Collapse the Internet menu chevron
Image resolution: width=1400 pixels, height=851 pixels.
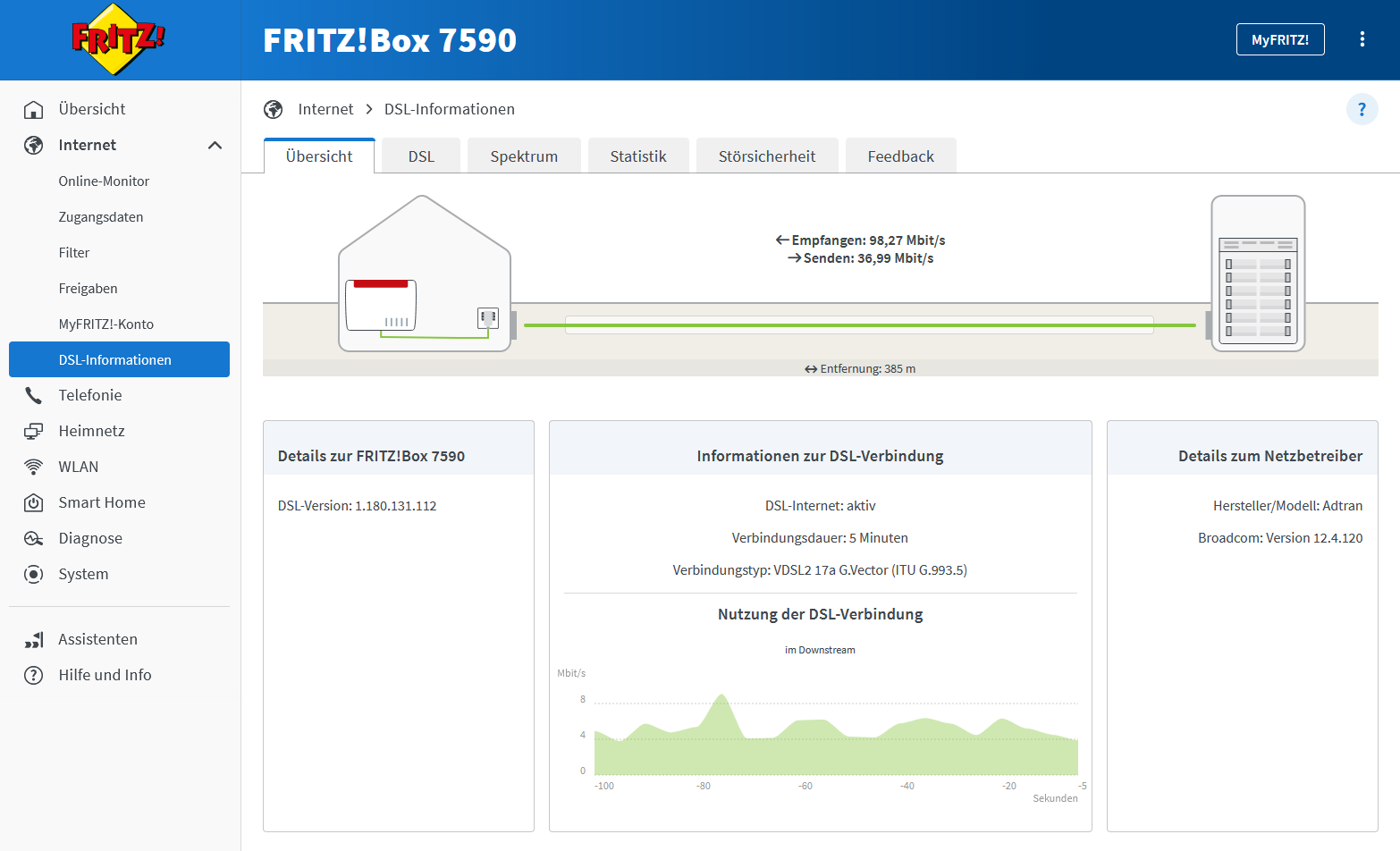[215, 145]
